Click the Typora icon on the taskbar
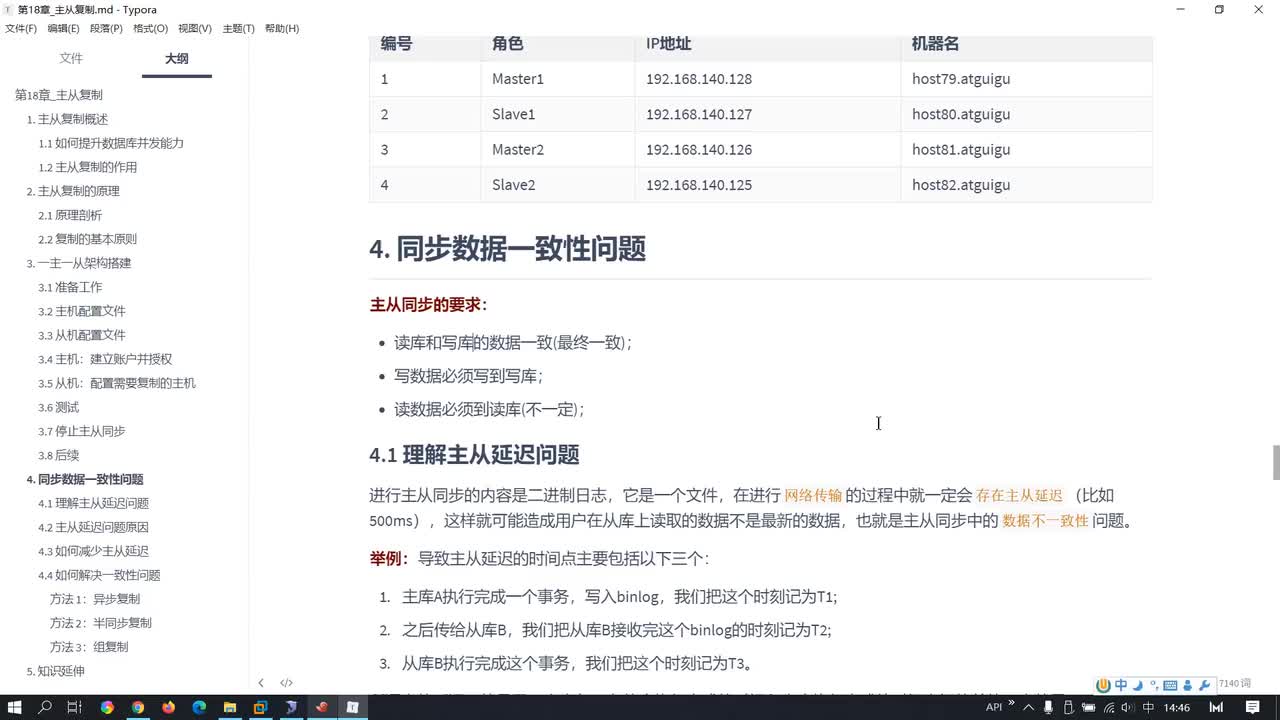1280x720 pixels. point(352,707)
